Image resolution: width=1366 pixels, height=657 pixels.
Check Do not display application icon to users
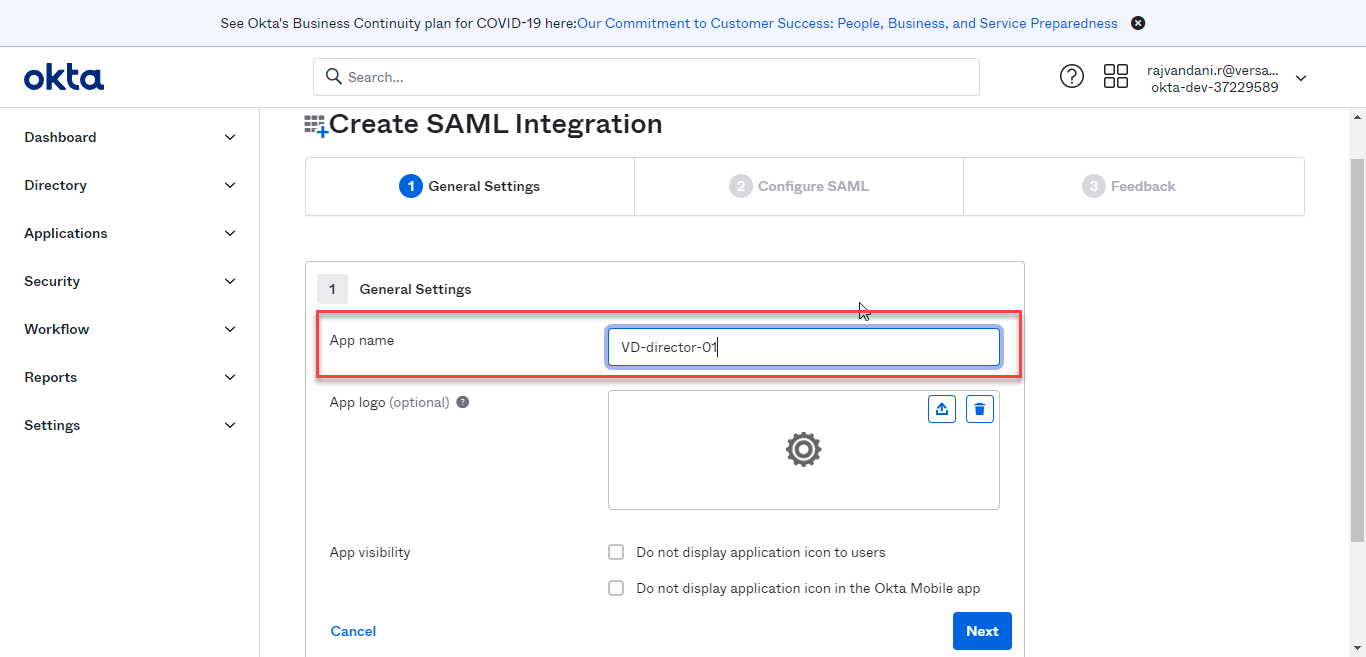pyautogui.click(x=616, y=552)
